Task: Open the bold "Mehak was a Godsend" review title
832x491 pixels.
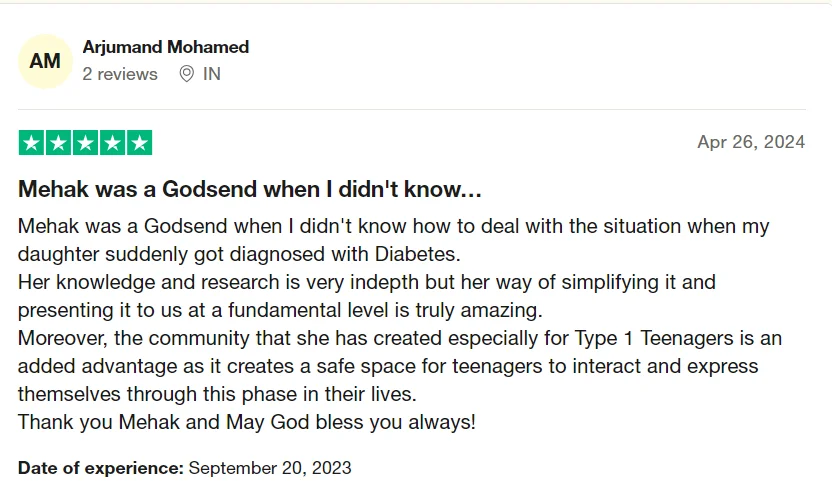Action: coord(250,189)
